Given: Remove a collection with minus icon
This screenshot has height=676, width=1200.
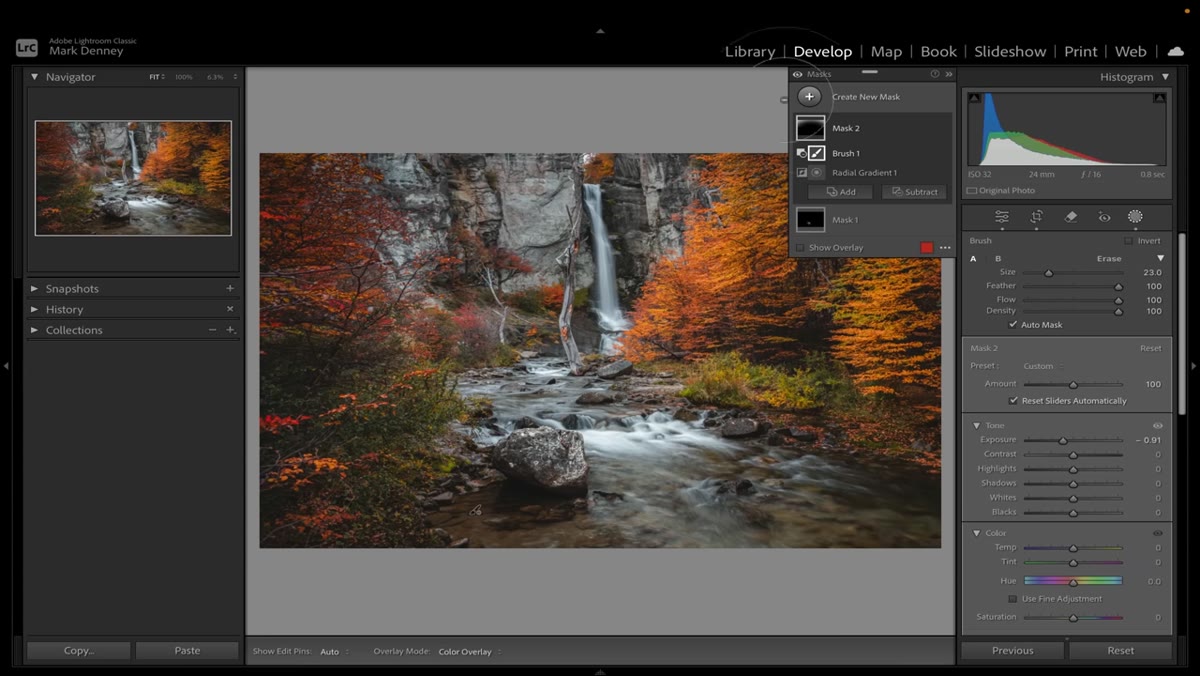Looking at the screenshot, I should point(212,330).
